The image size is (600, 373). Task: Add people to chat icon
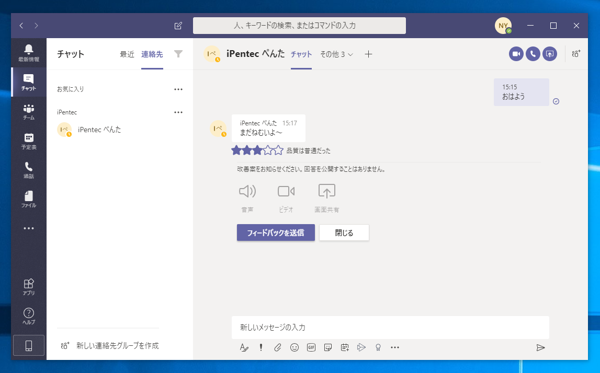(x=576, y=54)
